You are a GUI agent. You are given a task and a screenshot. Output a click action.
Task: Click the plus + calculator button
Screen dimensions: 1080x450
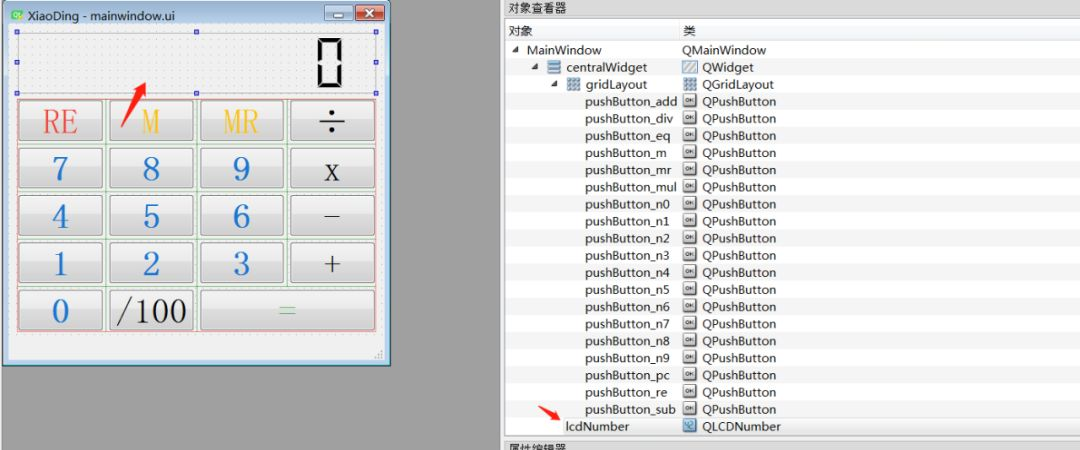click(333, 263)
